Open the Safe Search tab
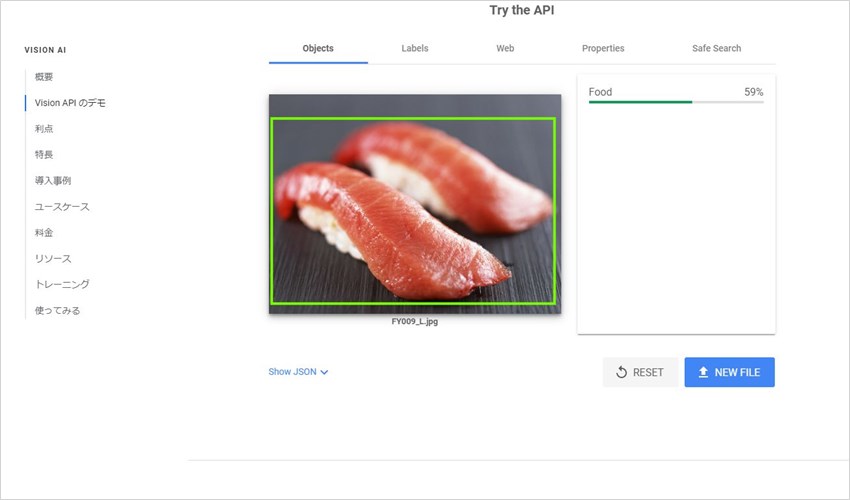 pyautogui.click(x=716, y=48)
